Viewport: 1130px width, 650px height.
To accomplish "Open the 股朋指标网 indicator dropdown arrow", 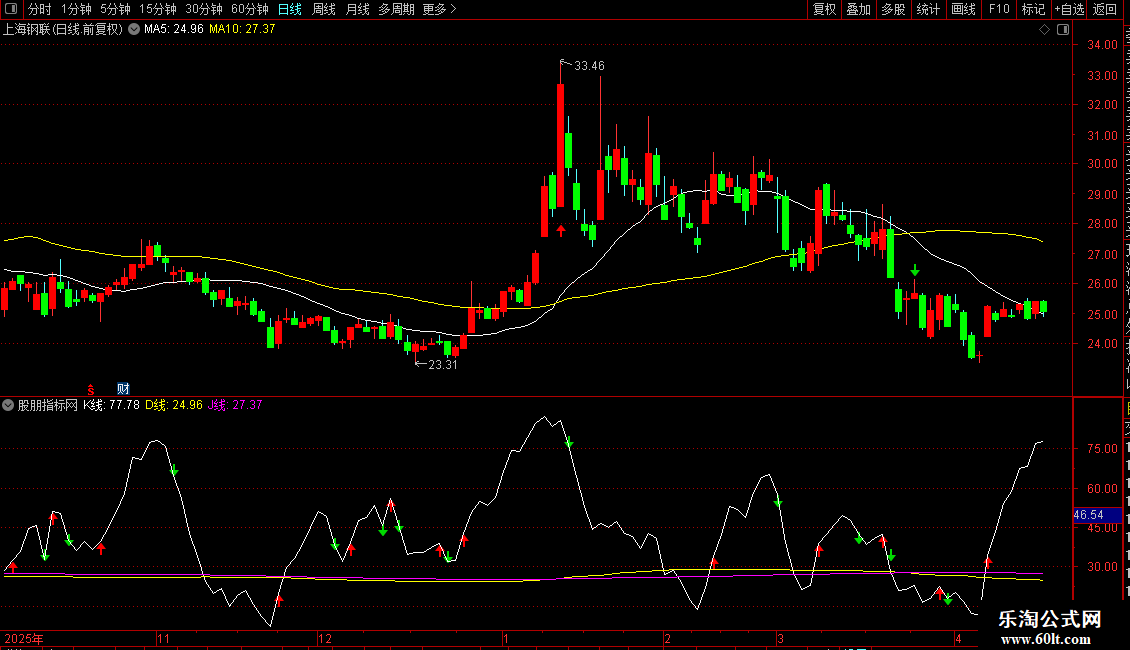I will click(x=8, y=405).
